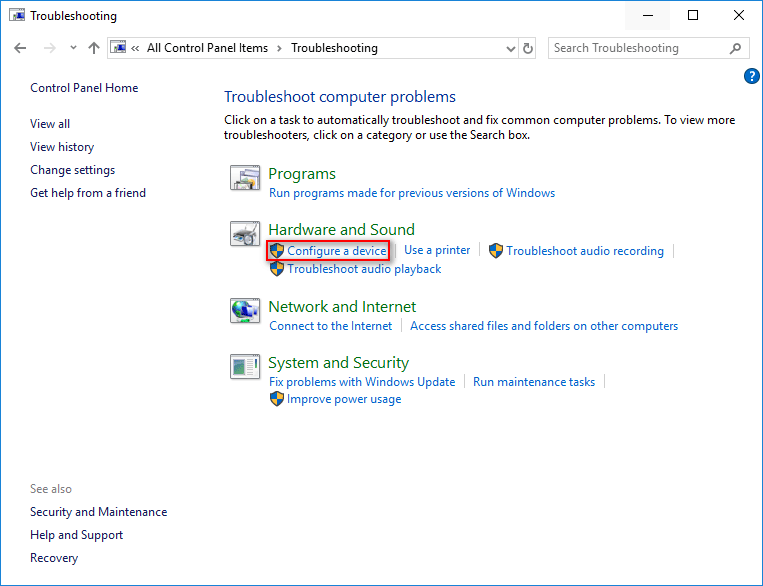This screenshot has width=763, height=586.
Task: Minimize the Troubleshooting window
Action: [648, 16]
